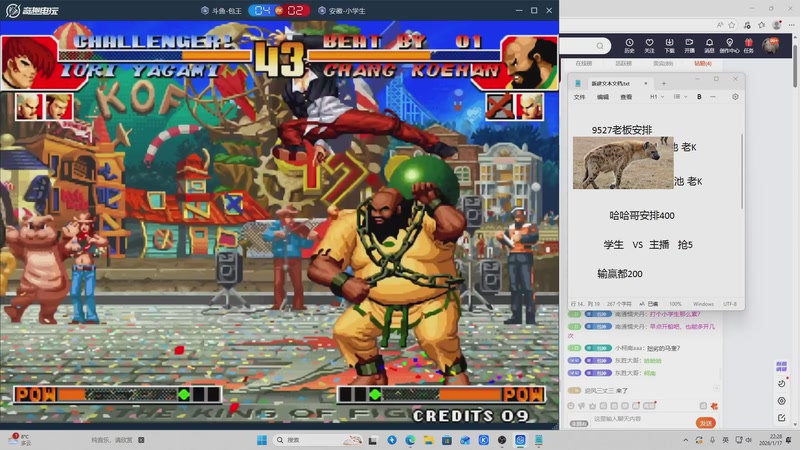Open the 文件 menu in Notepad

click(x=579, y=97)
